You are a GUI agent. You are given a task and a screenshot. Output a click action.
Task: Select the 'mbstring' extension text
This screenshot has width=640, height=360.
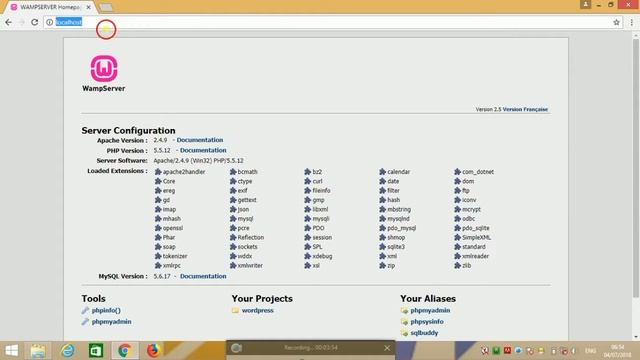pos(399,209)
